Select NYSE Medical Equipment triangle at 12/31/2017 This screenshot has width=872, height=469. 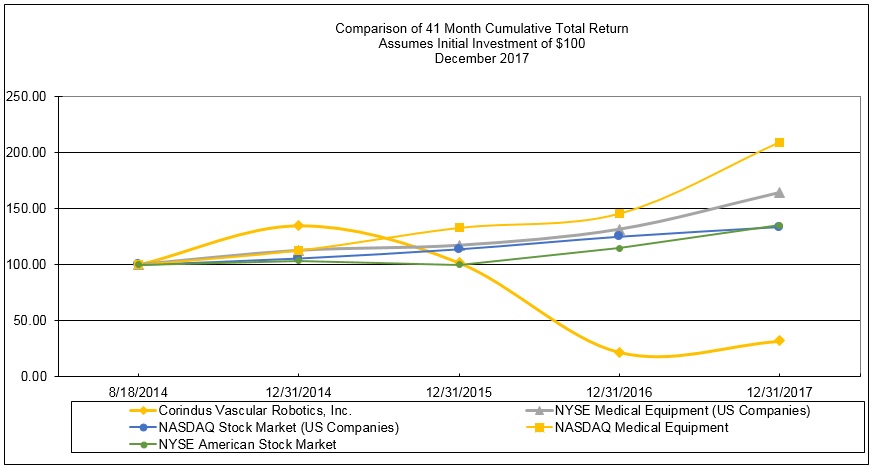(779, 192)
